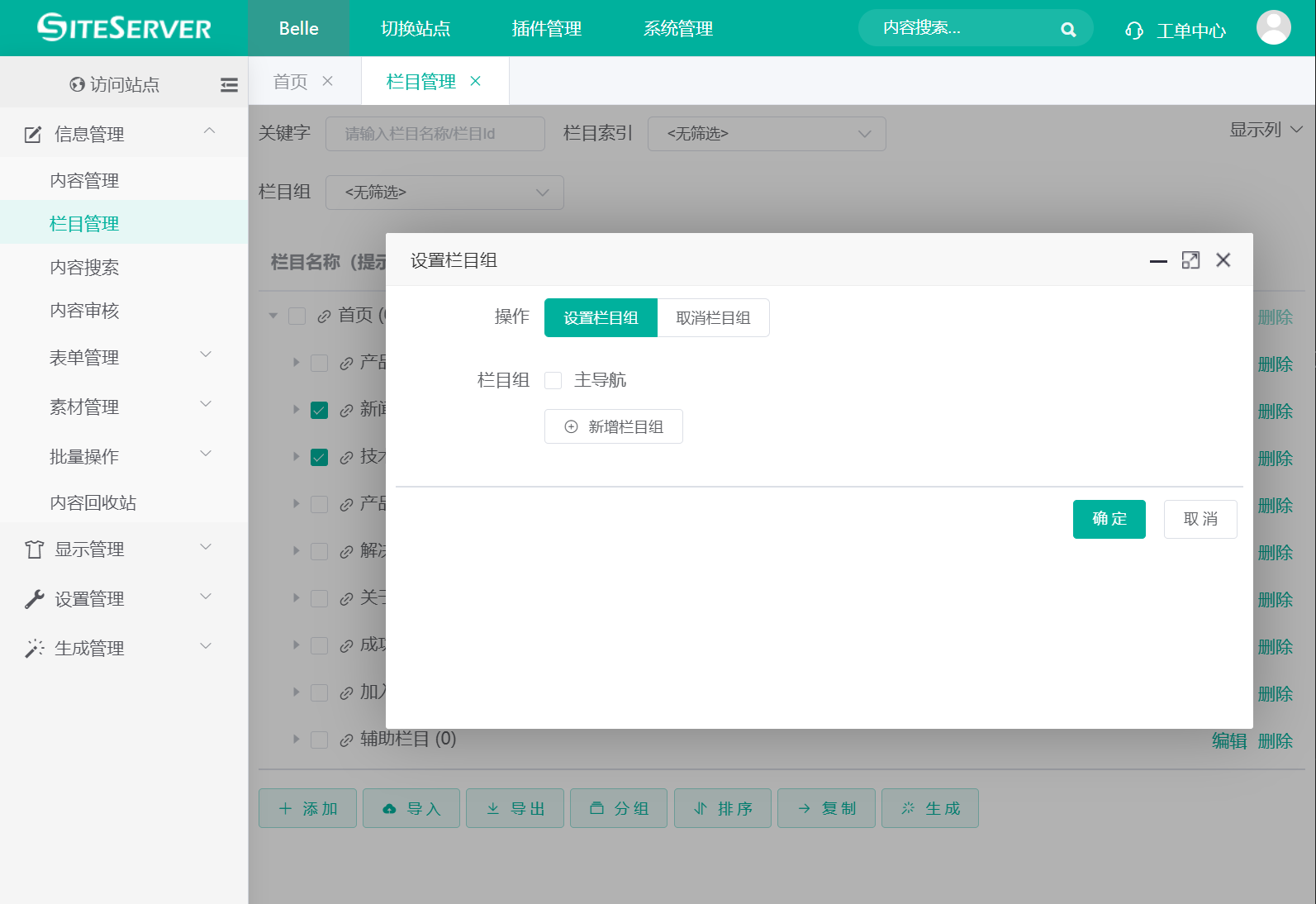Select the 取消栏目组 option
The image size is (1316, 904).
[713, 318]
